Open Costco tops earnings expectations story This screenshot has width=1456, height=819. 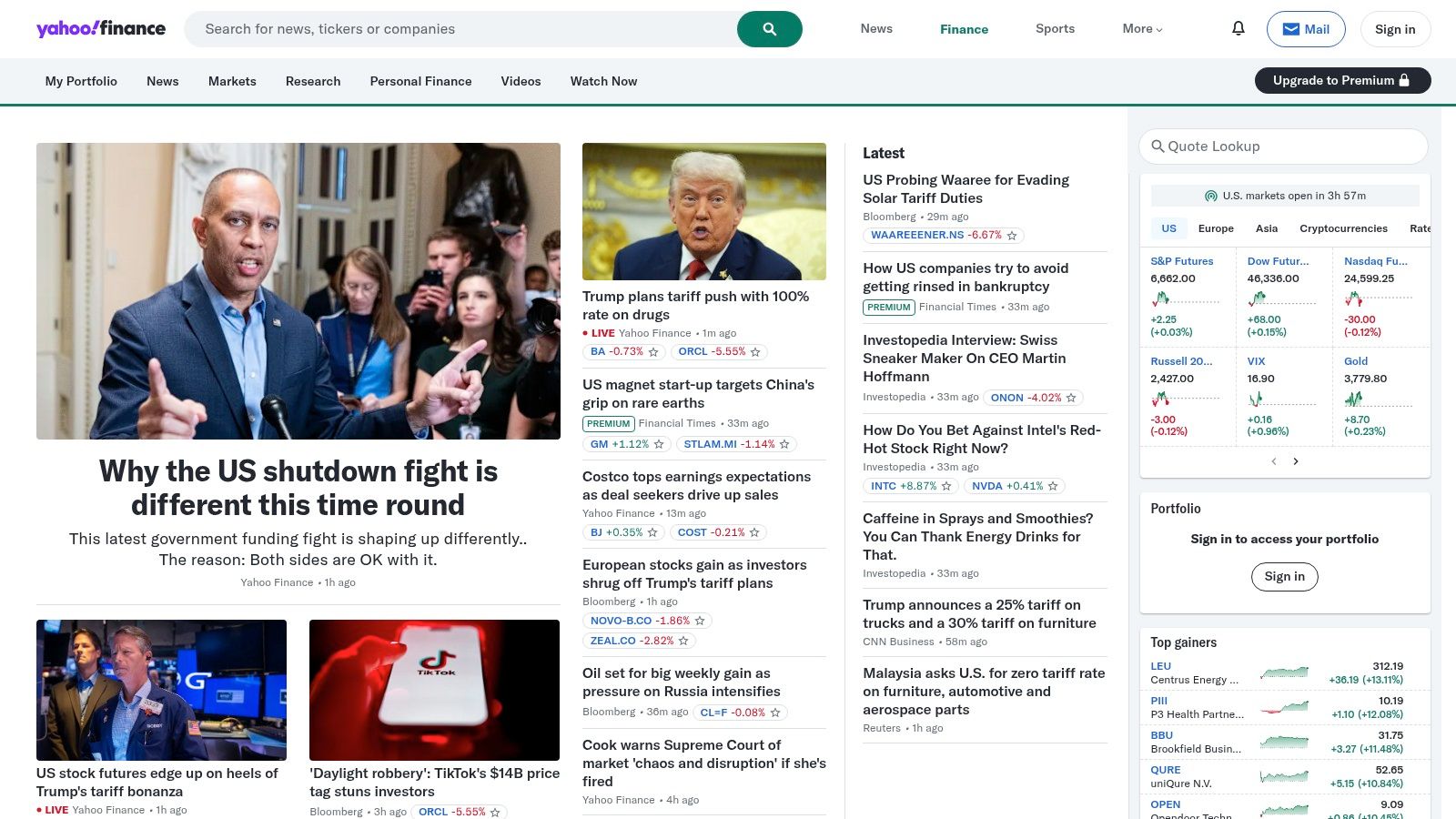pyautogui.click(x=696, y=486)
